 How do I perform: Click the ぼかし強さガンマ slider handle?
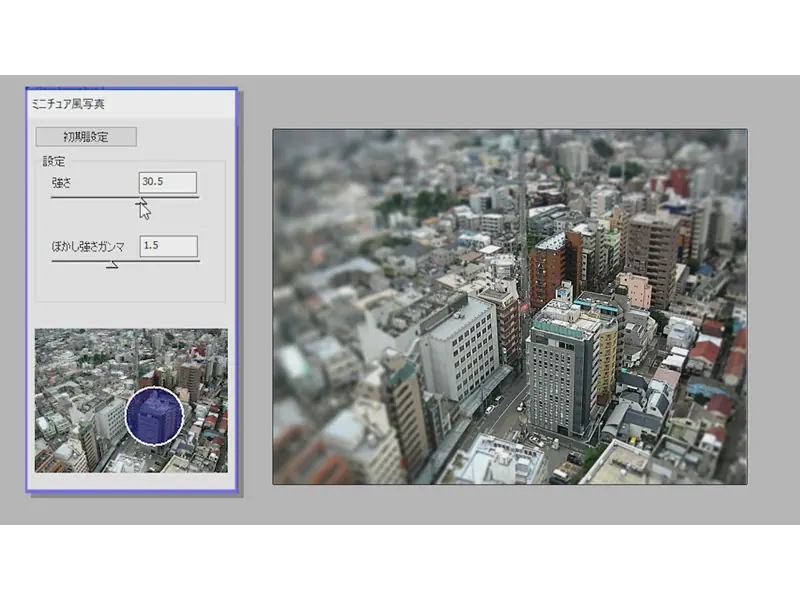[112, 263]
